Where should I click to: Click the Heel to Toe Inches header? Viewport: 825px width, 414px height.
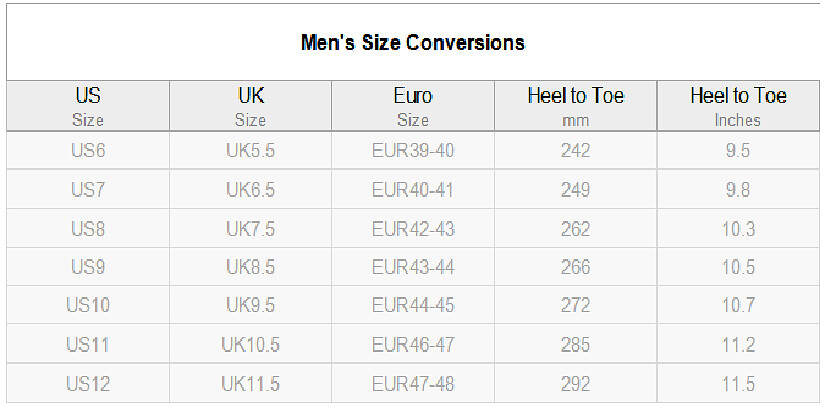click(x=738, y=107)
